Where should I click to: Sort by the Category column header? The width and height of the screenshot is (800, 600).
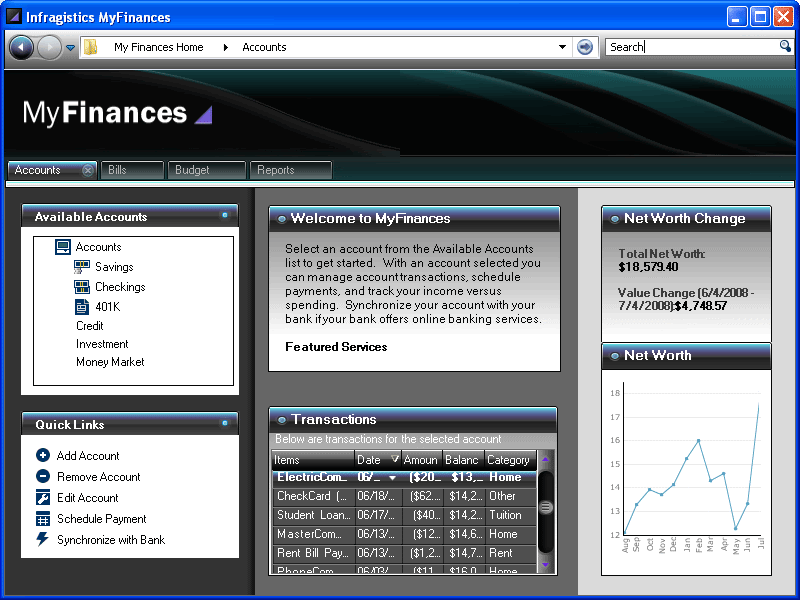click(510, 460)
